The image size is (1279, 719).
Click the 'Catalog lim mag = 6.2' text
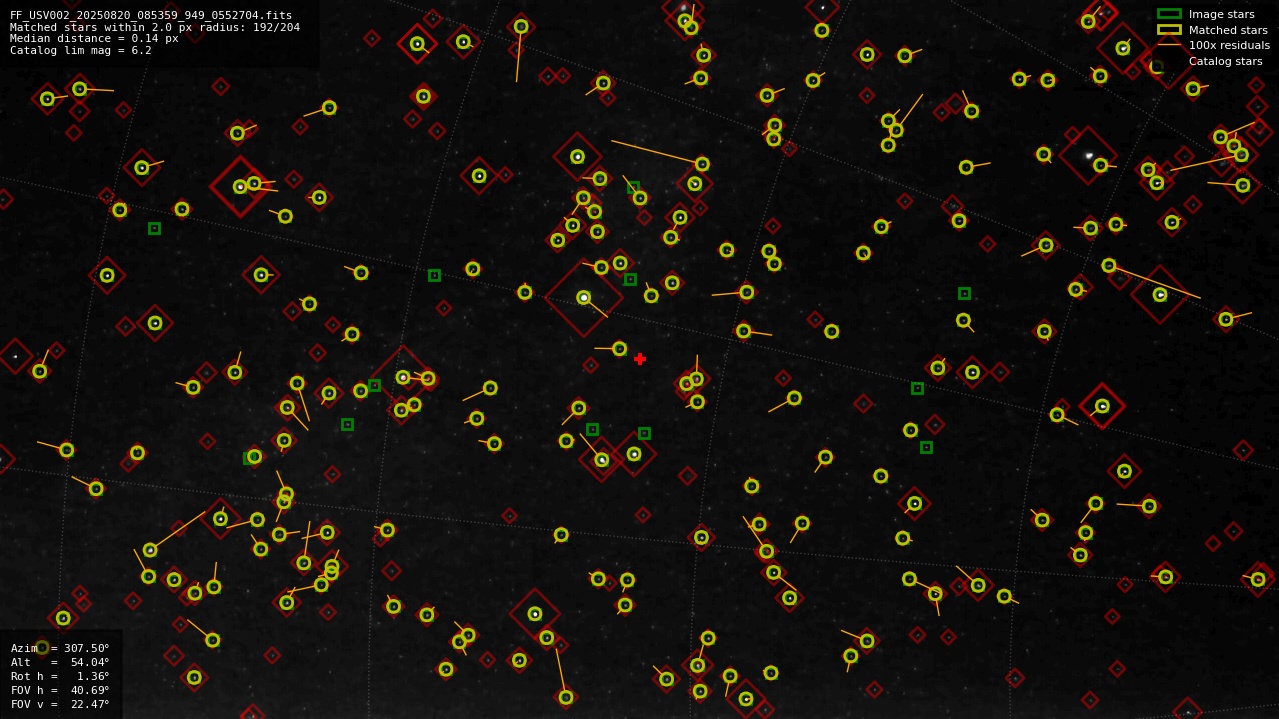click(x=81, y=50)
